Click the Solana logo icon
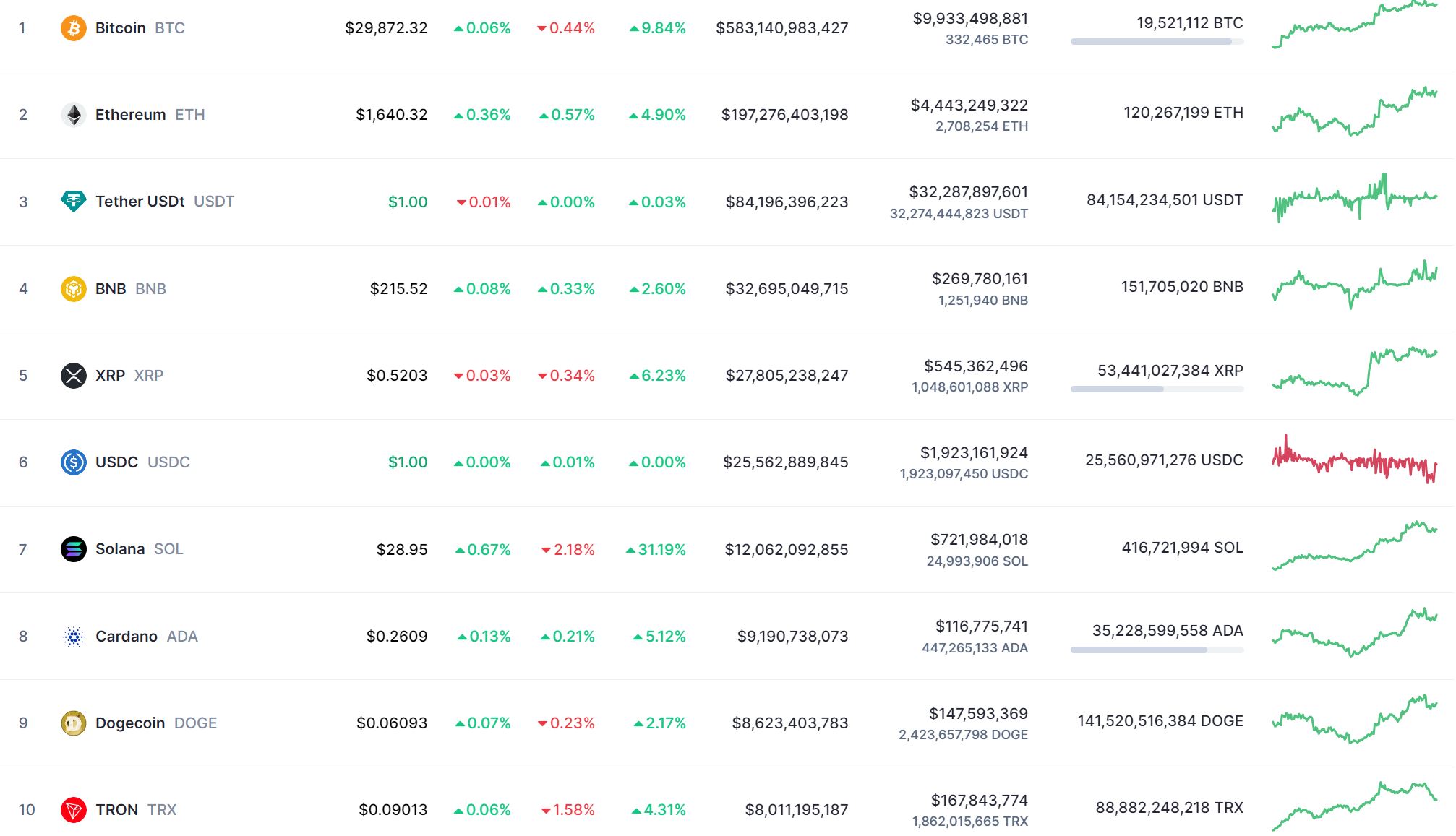The image size is (1456, 836). point(73,549)
